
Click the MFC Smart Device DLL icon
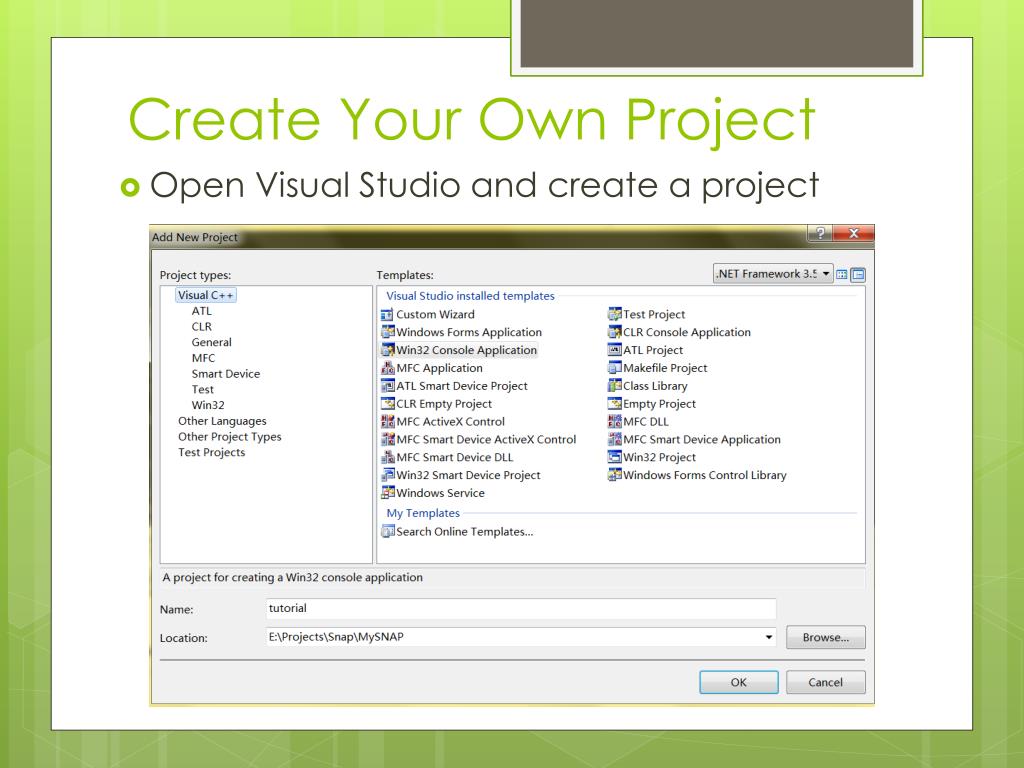387,457
